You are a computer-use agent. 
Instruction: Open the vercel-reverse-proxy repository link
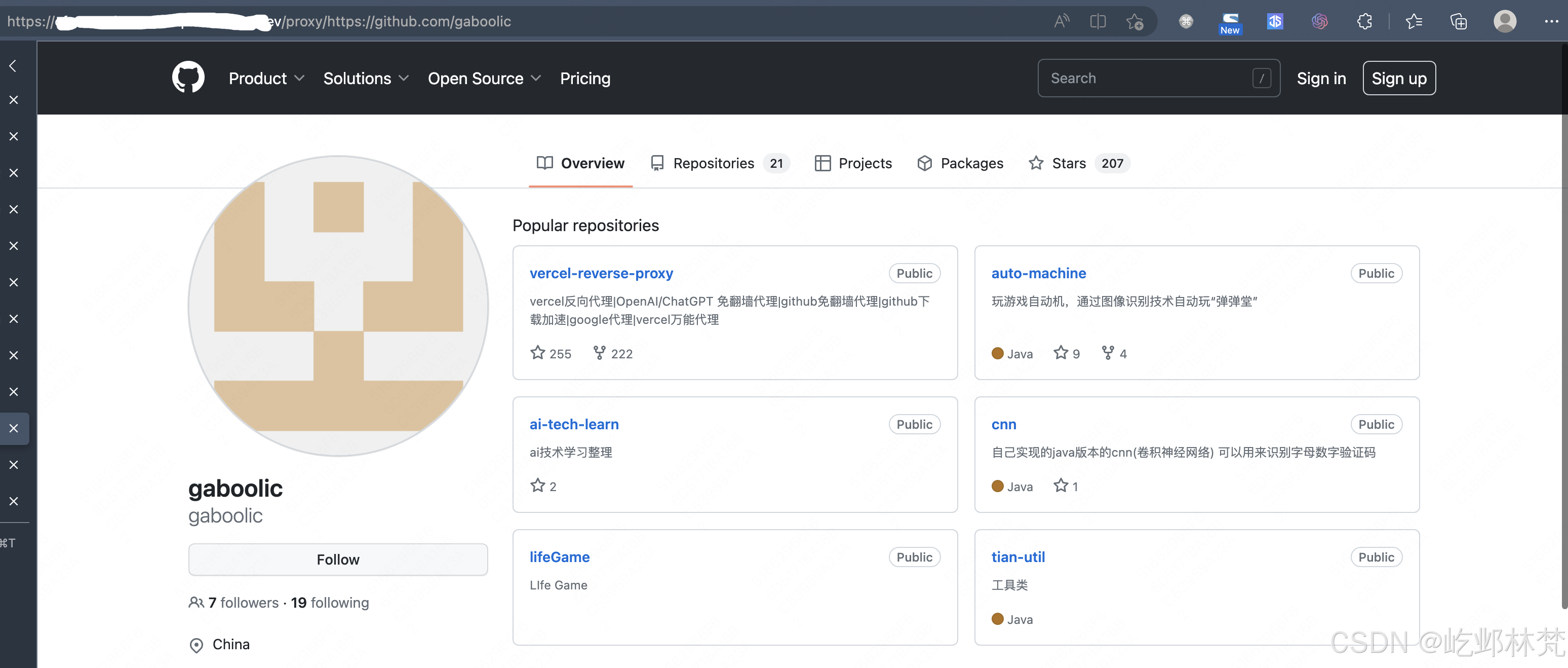click(x=601, y=273)
